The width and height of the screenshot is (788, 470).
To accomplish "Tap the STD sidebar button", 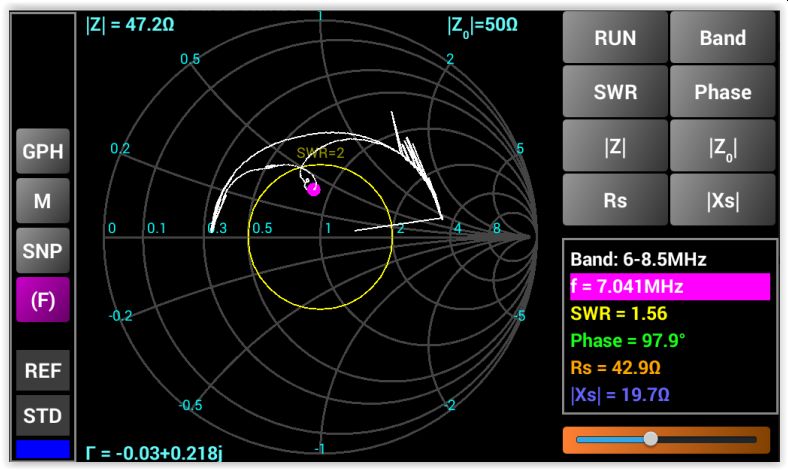I will tap(43, 415).
